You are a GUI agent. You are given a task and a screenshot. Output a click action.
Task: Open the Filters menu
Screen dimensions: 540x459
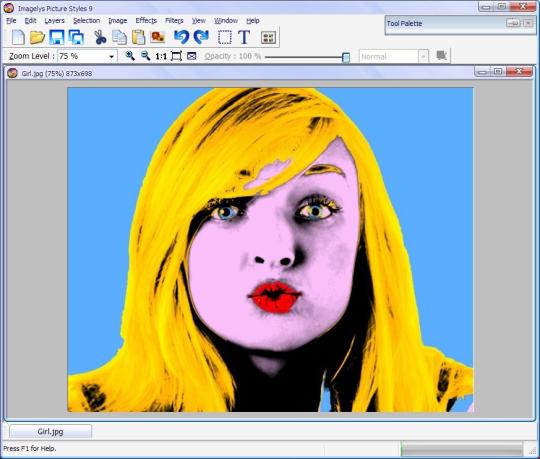(174, 21)
